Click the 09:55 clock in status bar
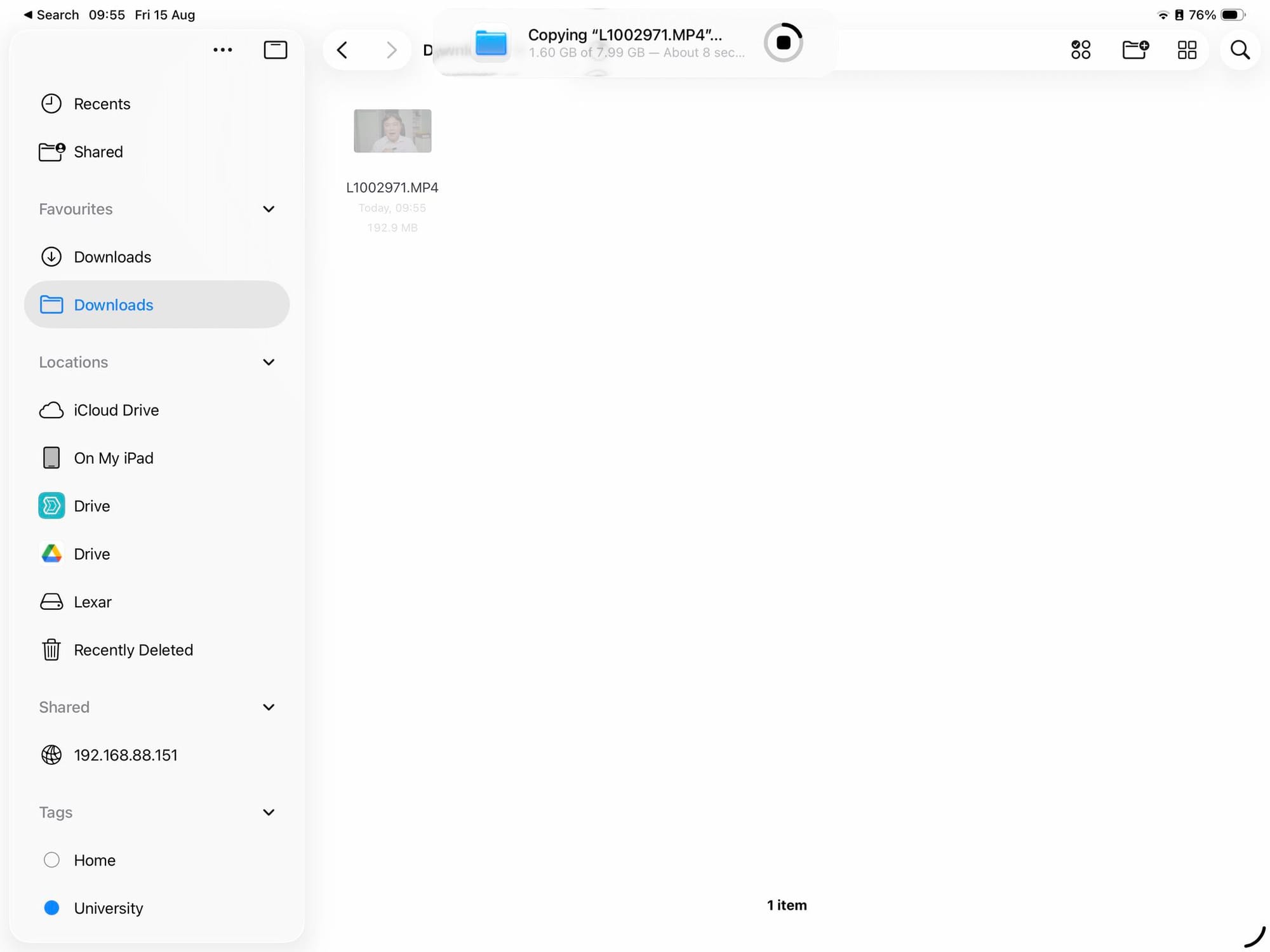This screenshot has width=1270, height=952. tap(107, 15)
